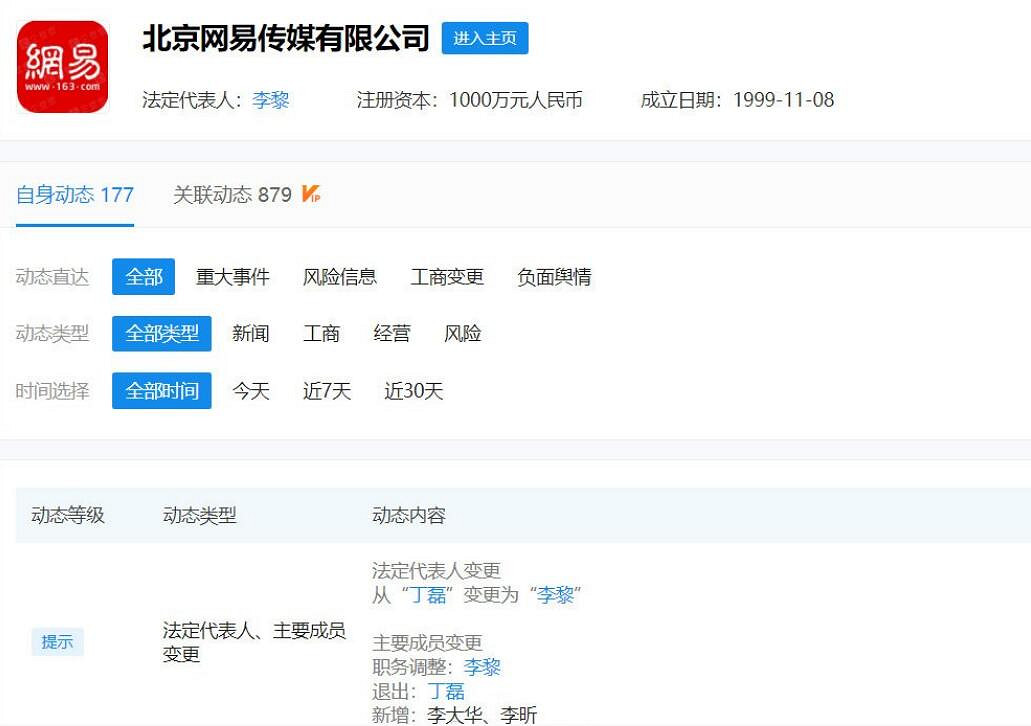
Task: Switch dynamic type to 经营
Action: tap(392, 334)
